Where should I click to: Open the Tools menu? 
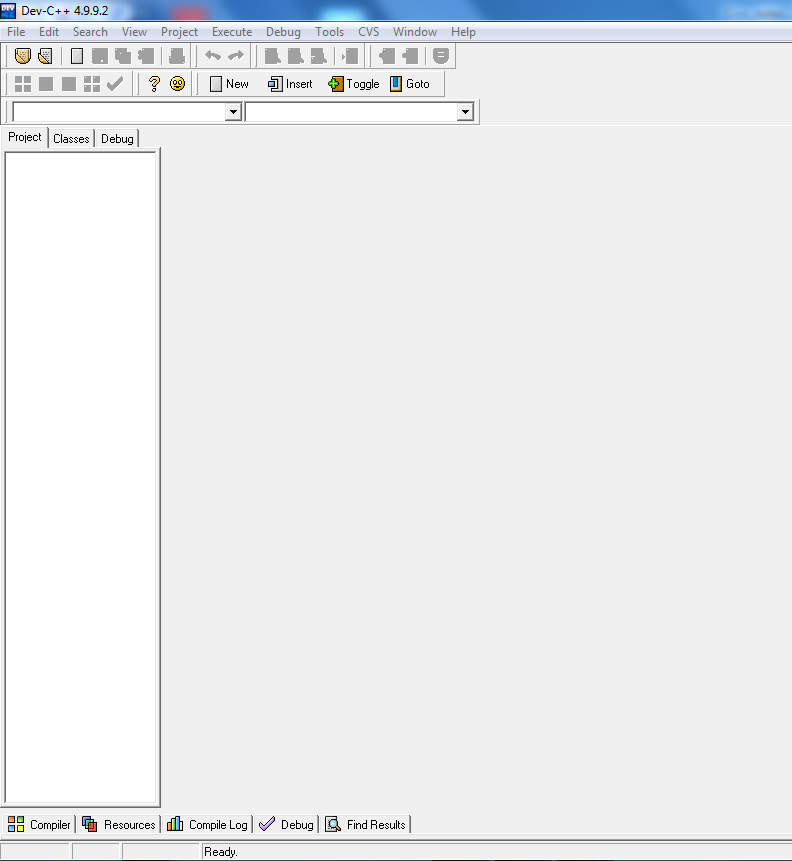point(330,32)
